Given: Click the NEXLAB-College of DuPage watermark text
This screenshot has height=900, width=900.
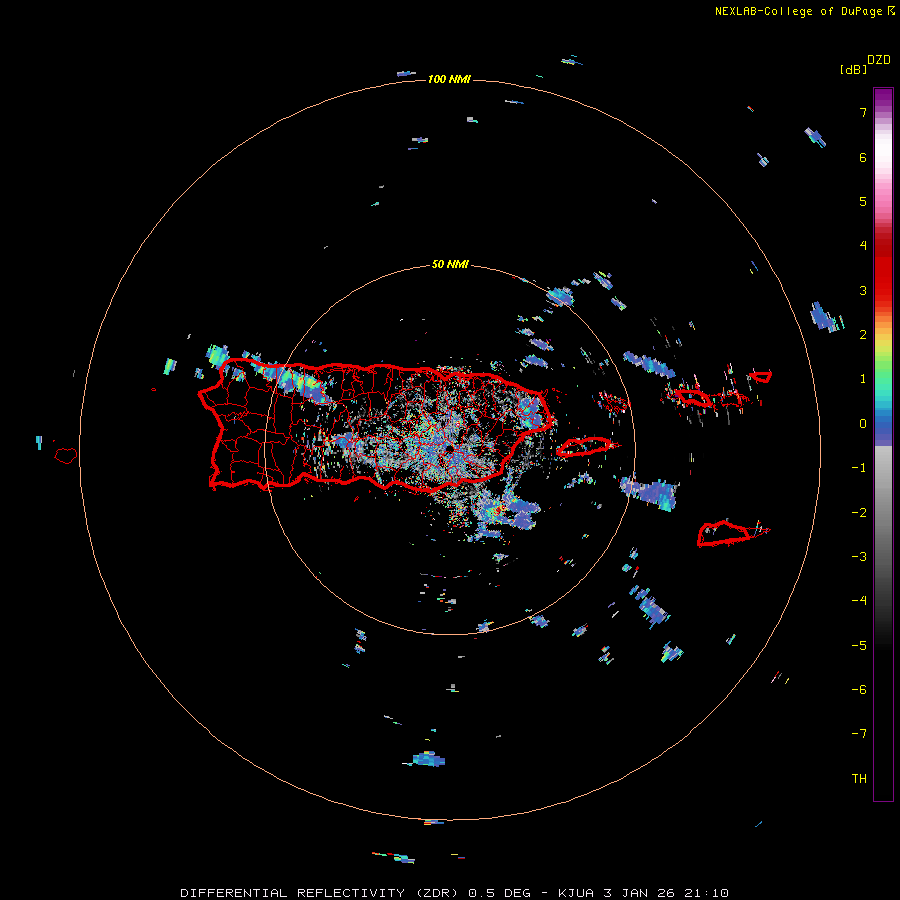Looking at the screenshot, I should tap(804, 11).
